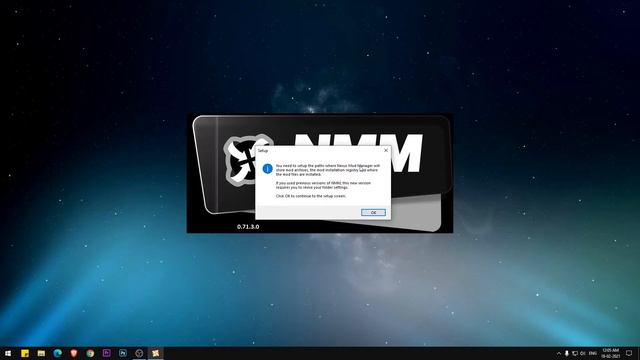Click the blue information icon in the Setup dialog

tap(267, 169)
